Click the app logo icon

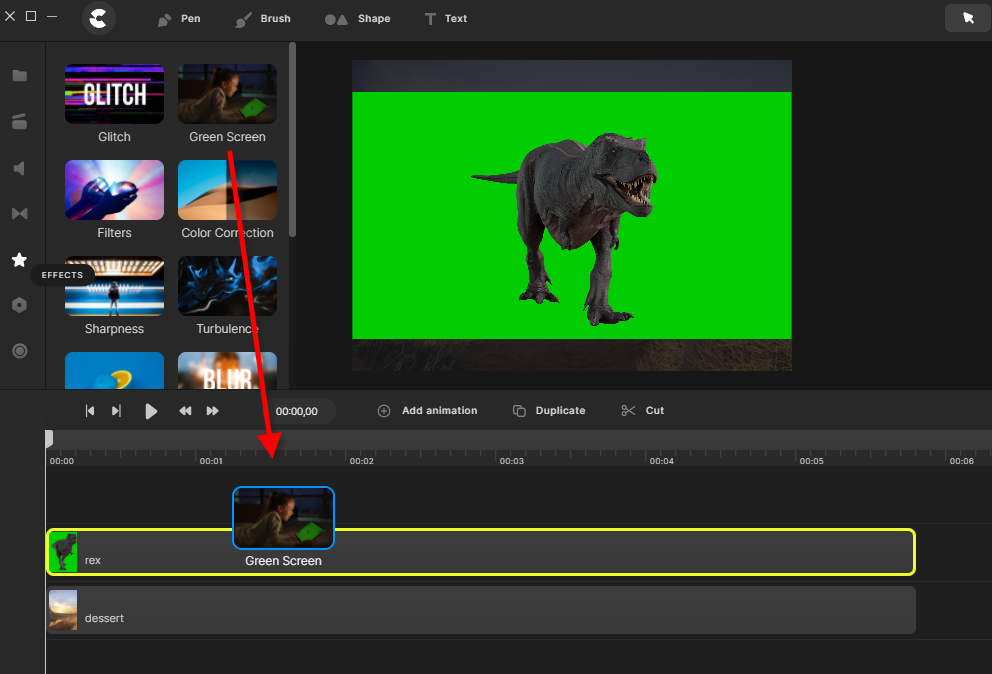(99, 18)
